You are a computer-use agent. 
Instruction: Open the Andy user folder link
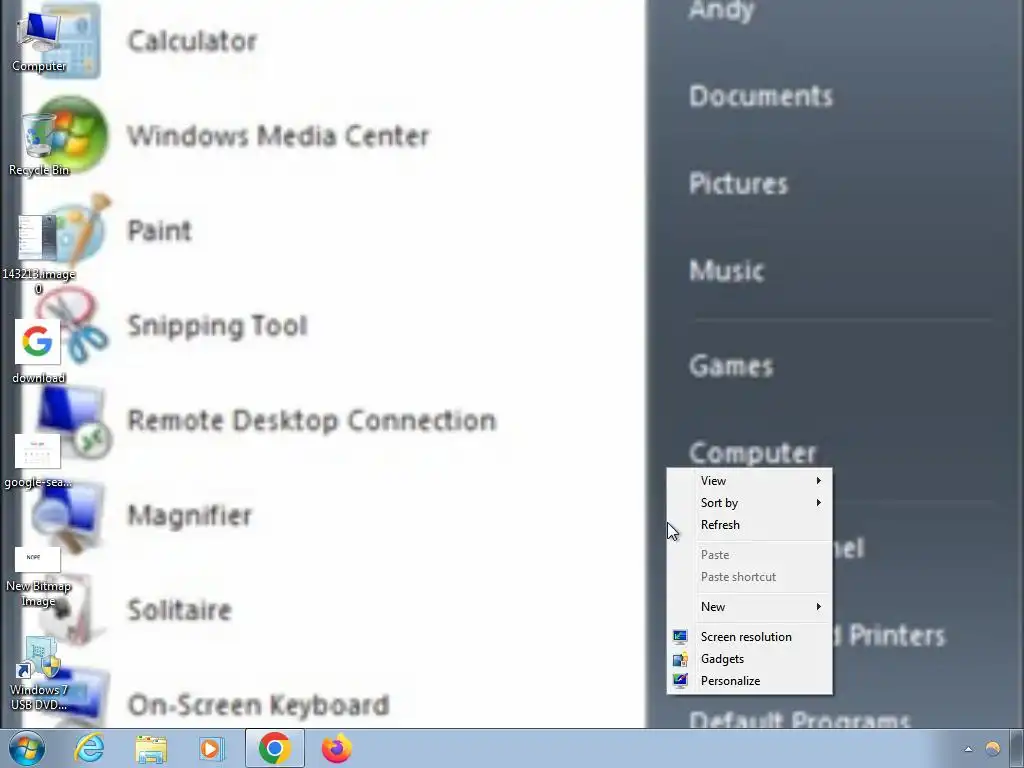point(722,10)
